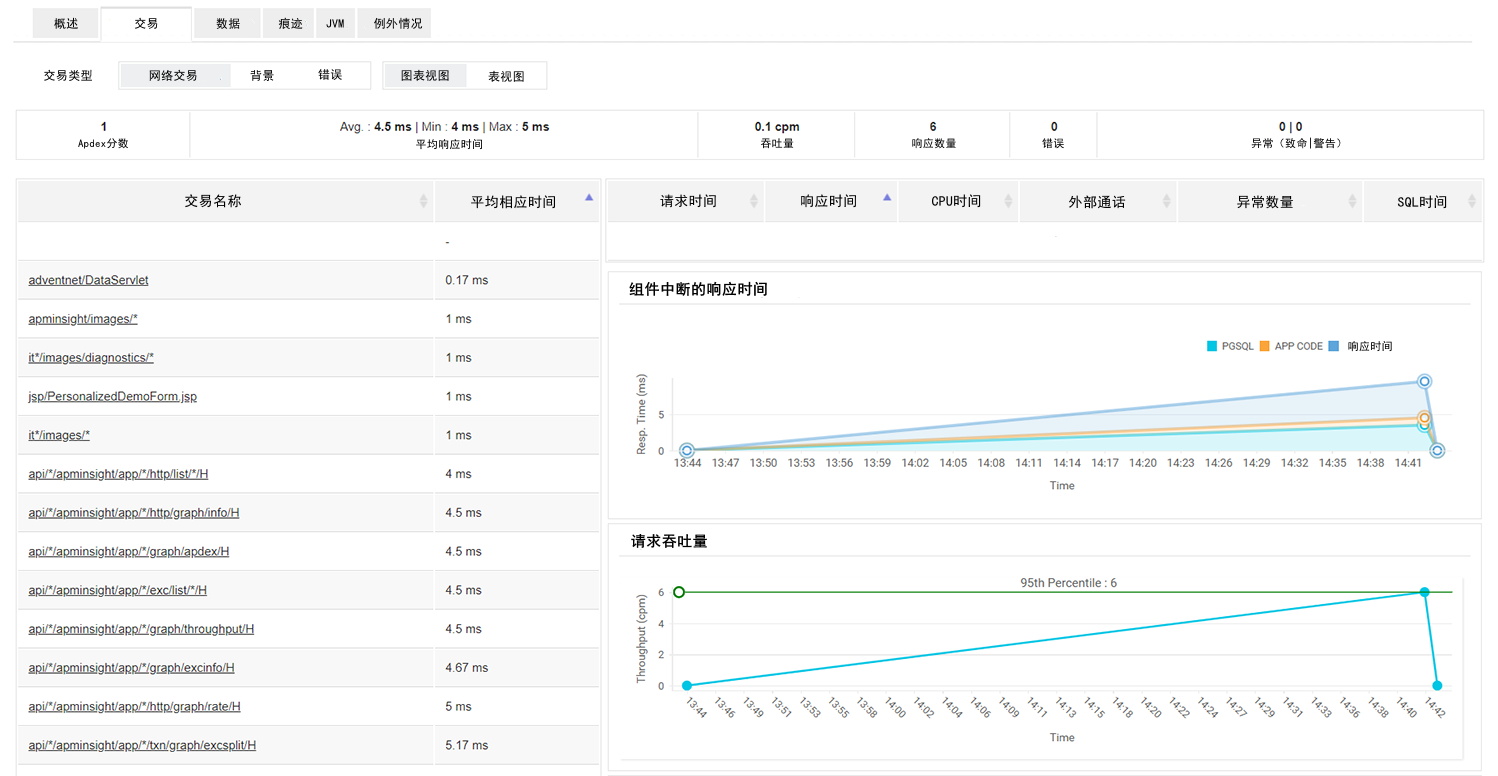Click the 响应数量 summary tile
Image resolution: width=1498 pixels, height=776 pixels.
click(x=933, y=135)
